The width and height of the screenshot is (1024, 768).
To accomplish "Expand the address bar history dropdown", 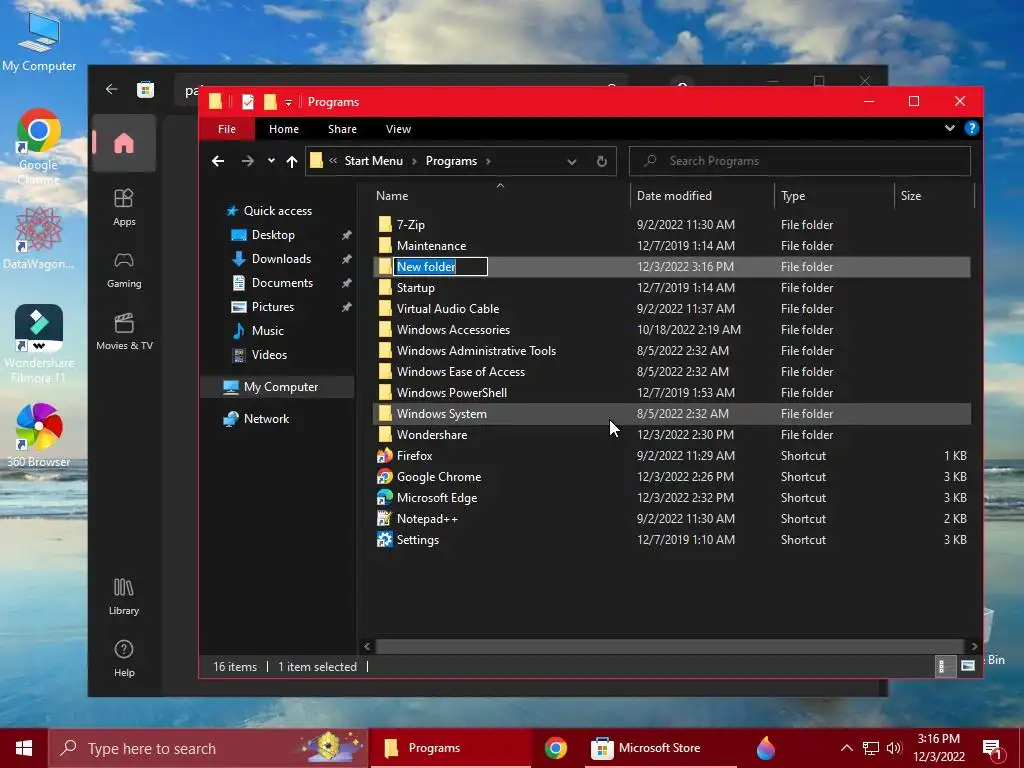I will click(x=572, y=161).
